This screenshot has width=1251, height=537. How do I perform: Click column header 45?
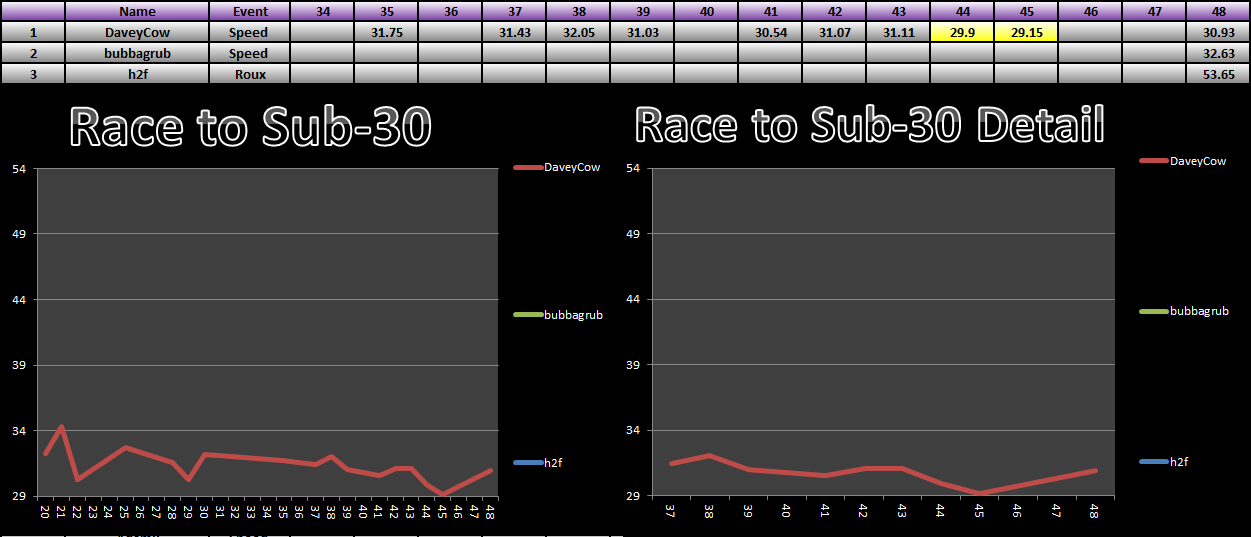pos(1027,11)
